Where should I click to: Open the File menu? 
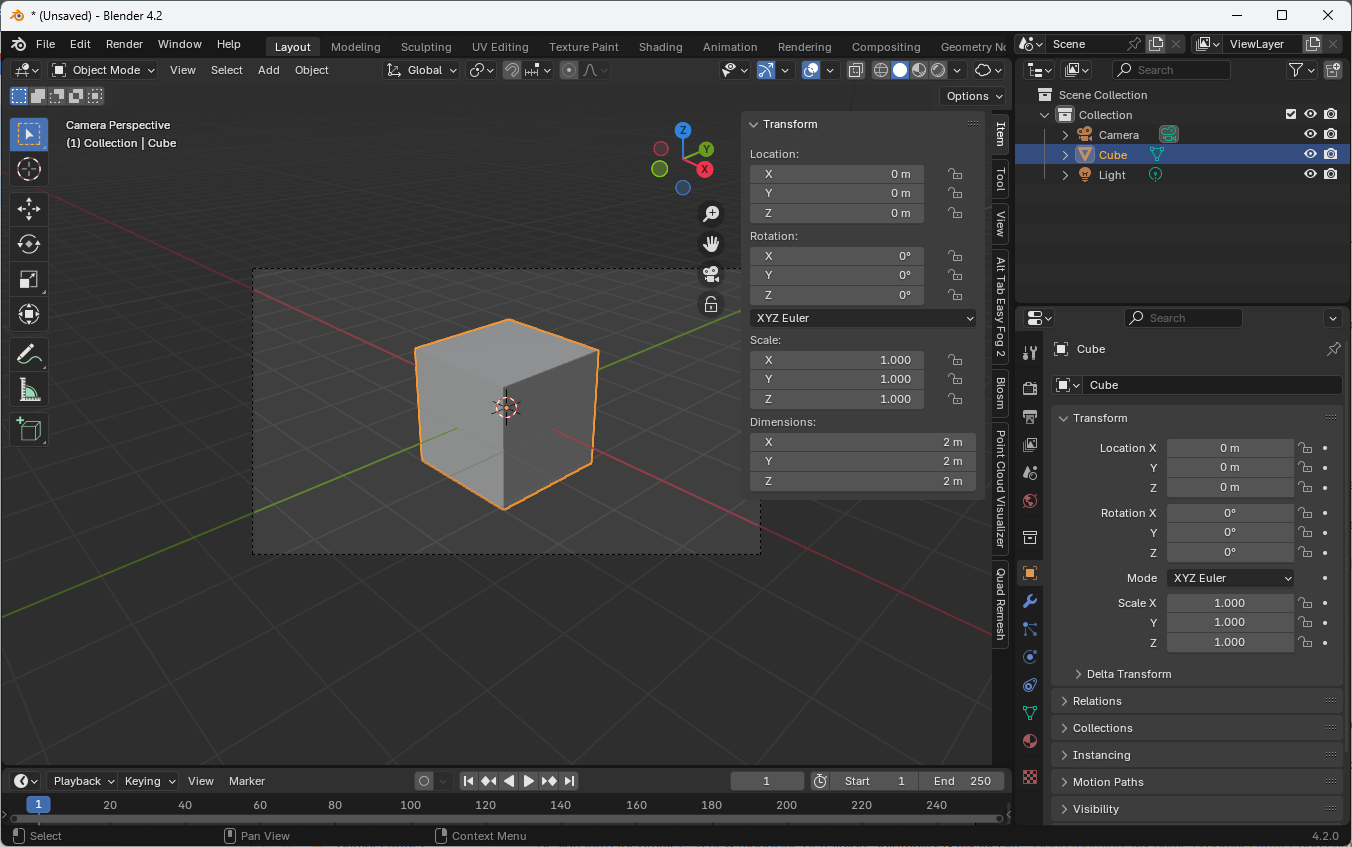46,45
